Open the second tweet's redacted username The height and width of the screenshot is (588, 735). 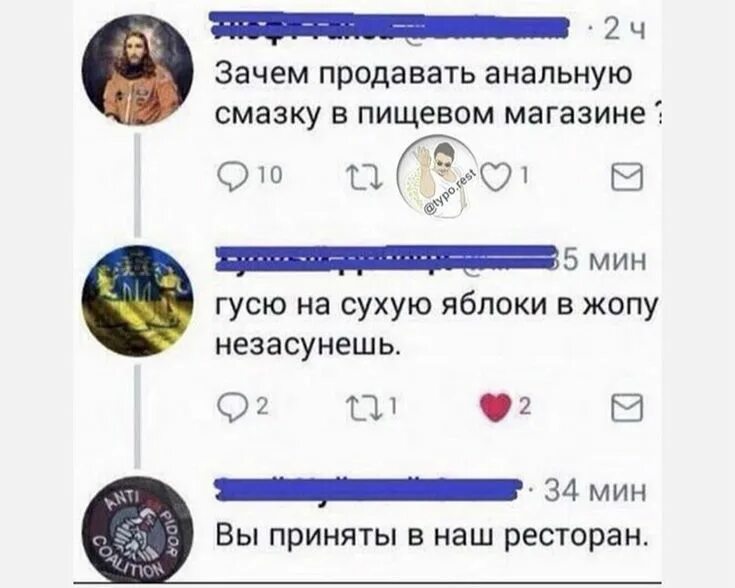coord(385,258)
